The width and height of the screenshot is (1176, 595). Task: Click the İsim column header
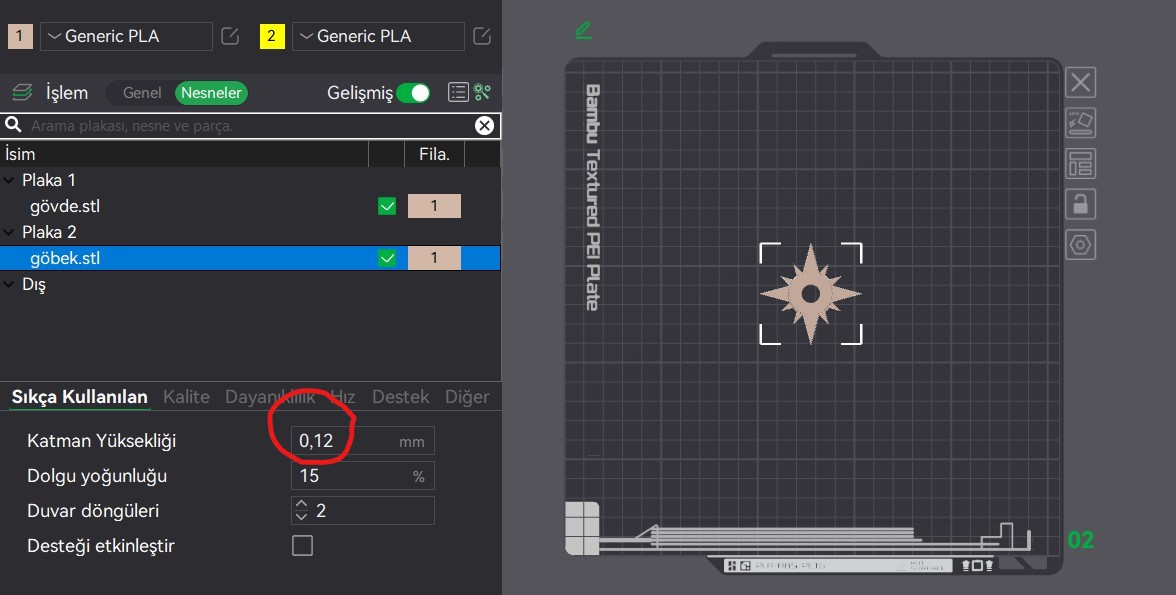184,154
